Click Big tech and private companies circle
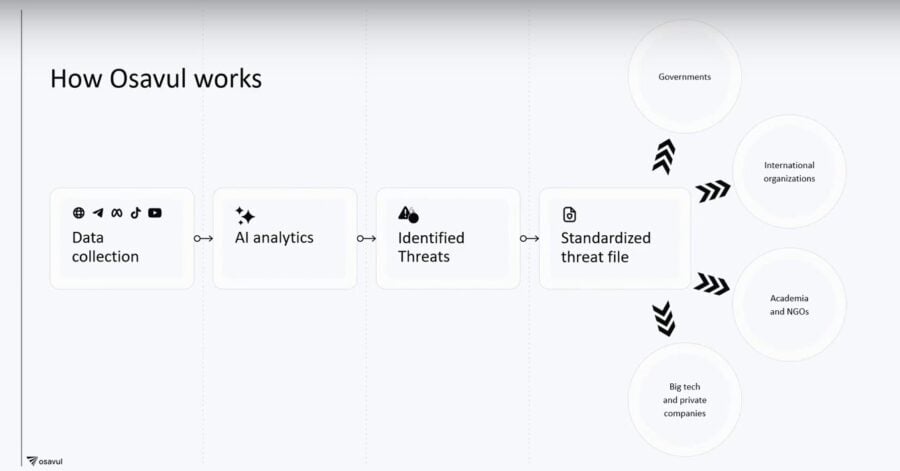This screenshot has height=471, width=900. click(x=684, y=400)
